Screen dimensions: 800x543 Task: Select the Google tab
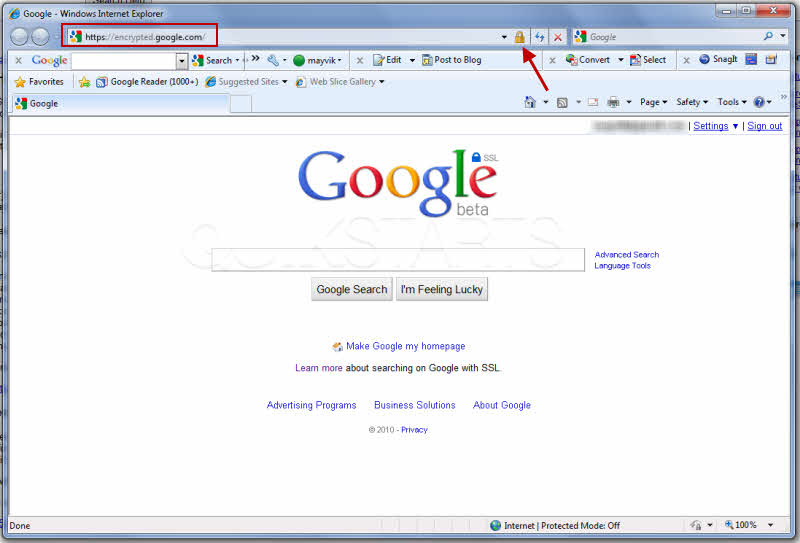coord(120,104)
